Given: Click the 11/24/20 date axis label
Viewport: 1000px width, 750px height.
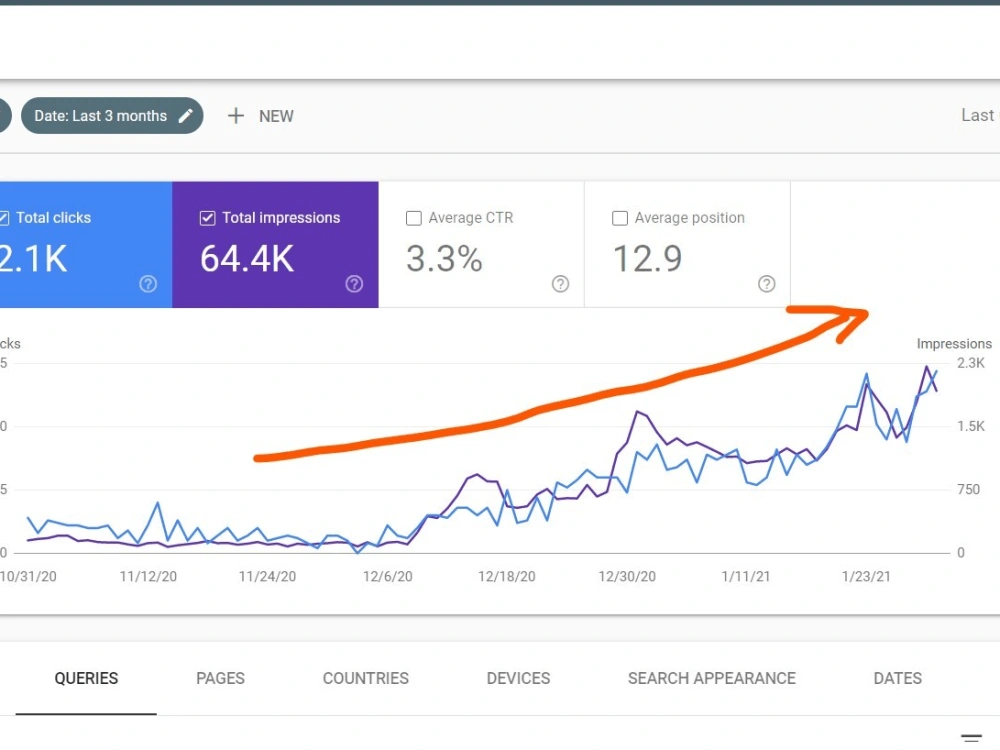Looking at the screenshot, I should tap(267, 577).
